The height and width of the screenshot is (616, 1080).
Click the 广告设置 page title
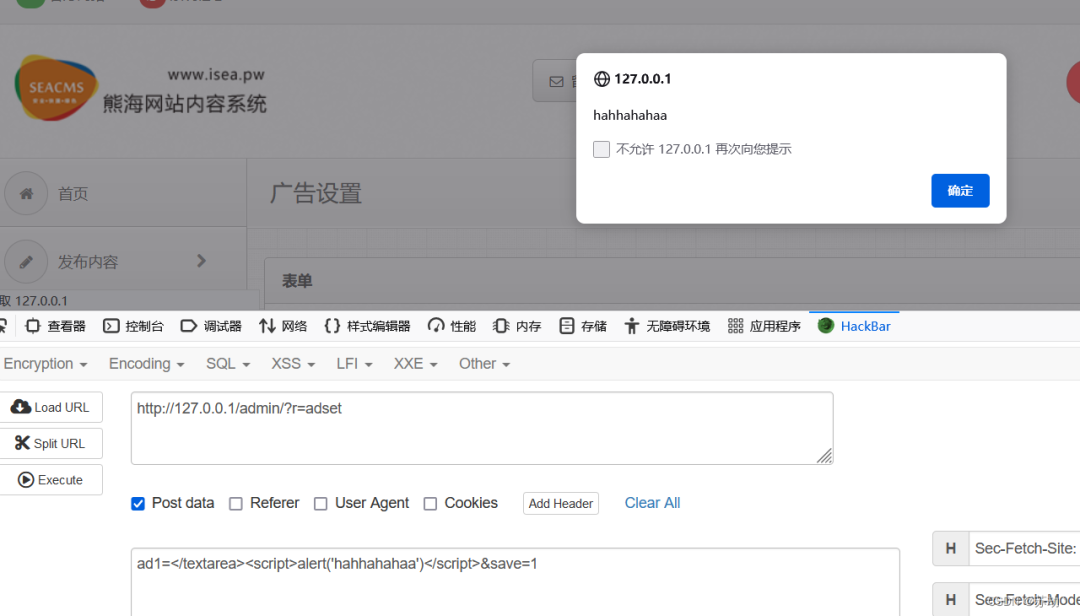click(x=315, y=194)
